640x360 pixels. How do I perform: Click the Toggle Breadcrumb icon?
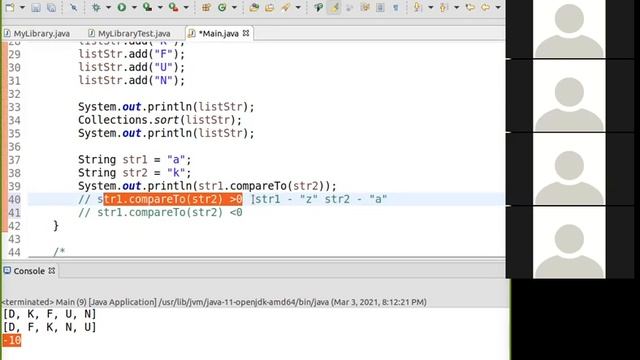[319, 7]
